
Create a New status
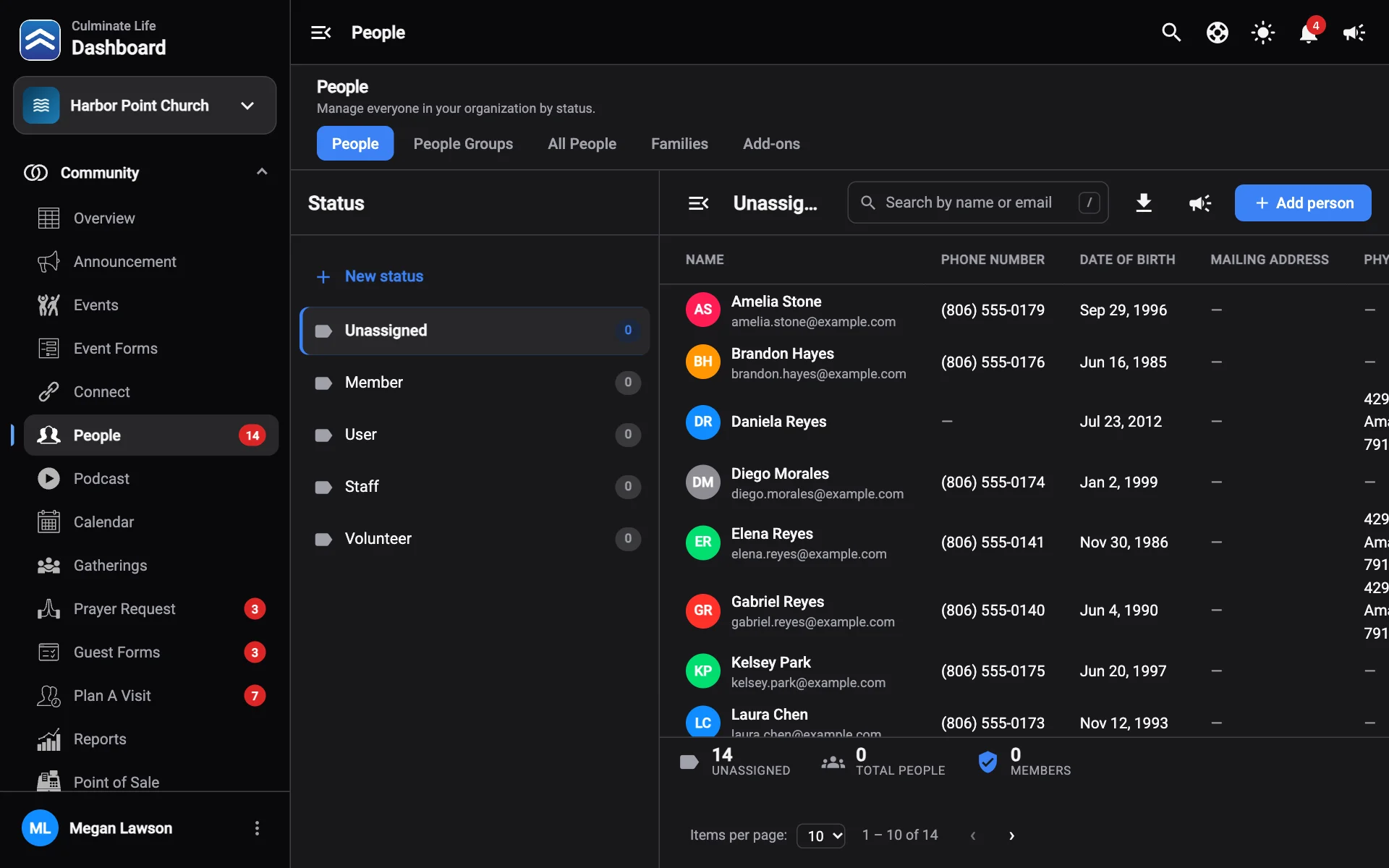pos(370,276)
